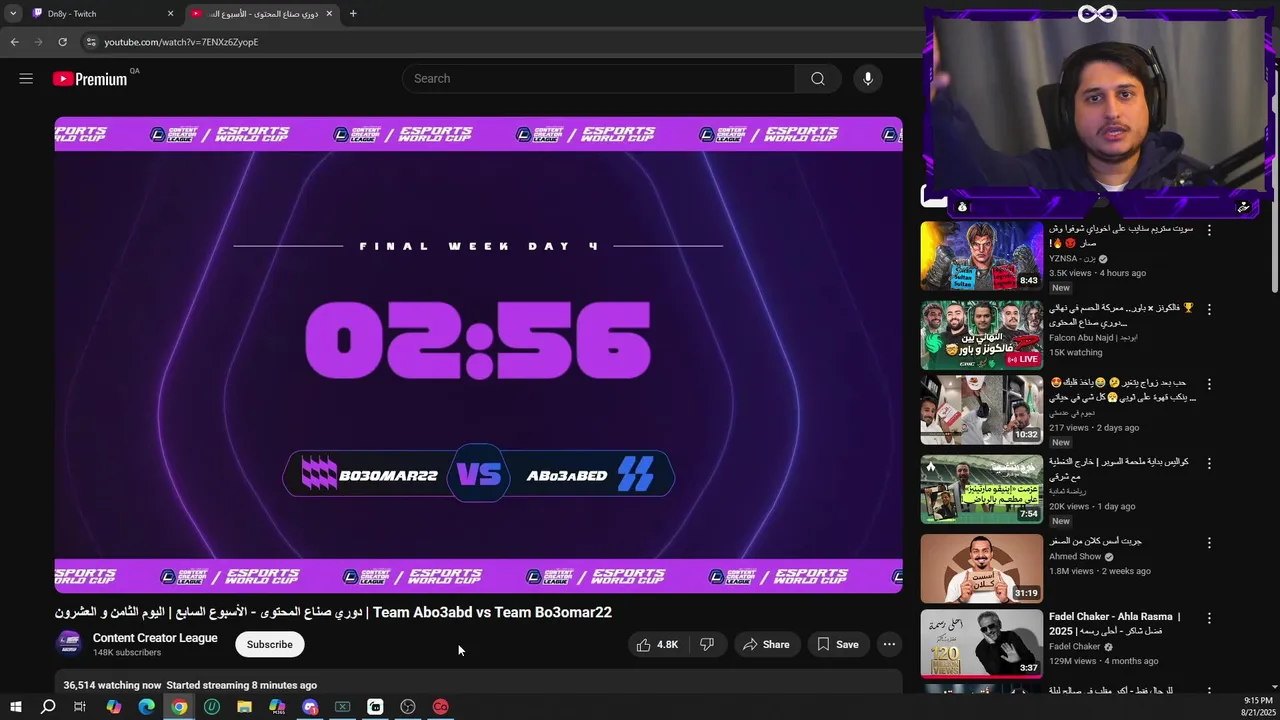Click the 36,514 watching now text

[112, 685]
